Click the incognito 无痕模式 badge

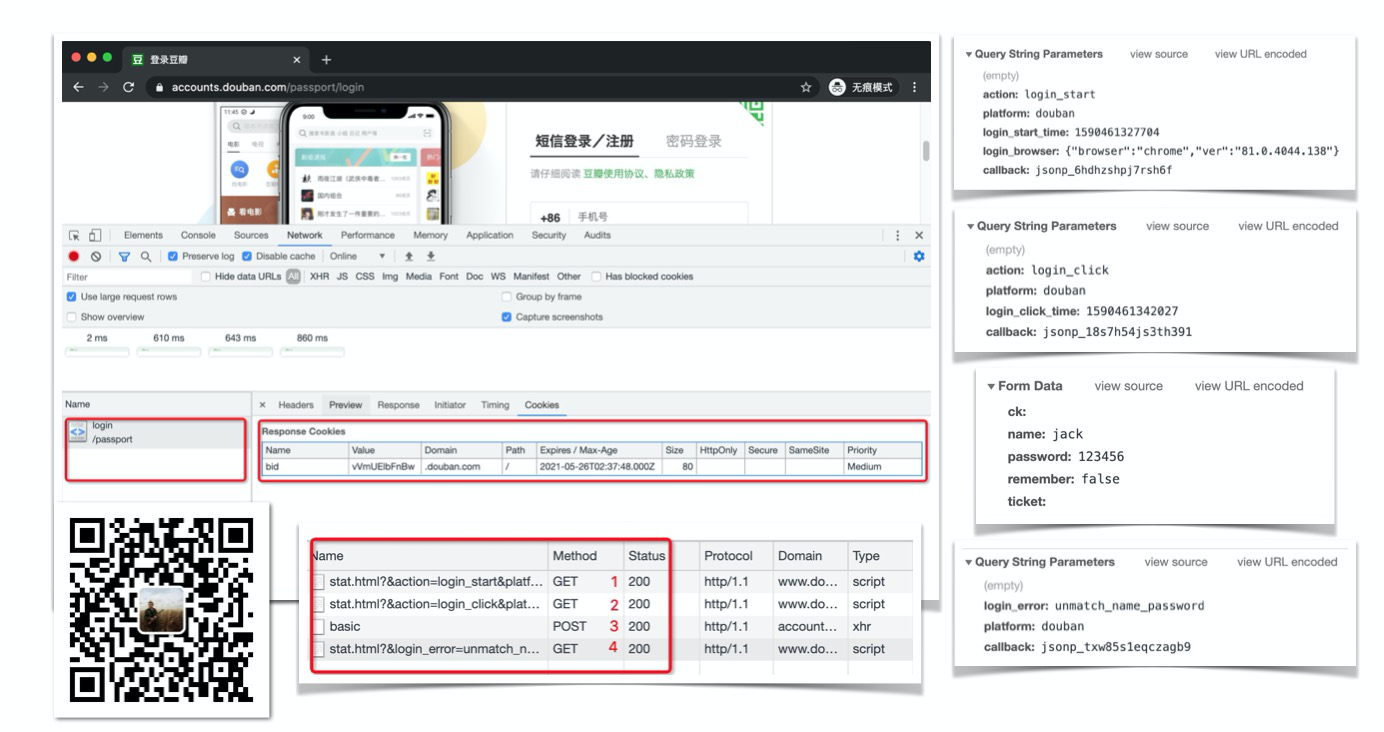tap(862, 87)
